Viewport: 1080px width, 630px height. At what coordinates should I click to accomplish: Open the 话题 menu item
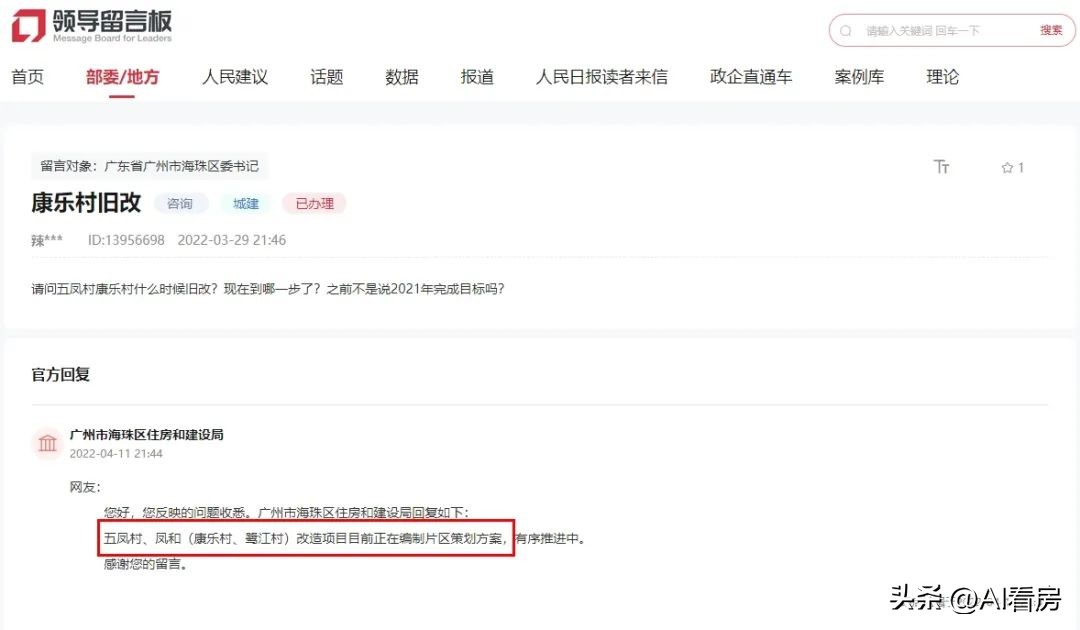tap(327, 77)
